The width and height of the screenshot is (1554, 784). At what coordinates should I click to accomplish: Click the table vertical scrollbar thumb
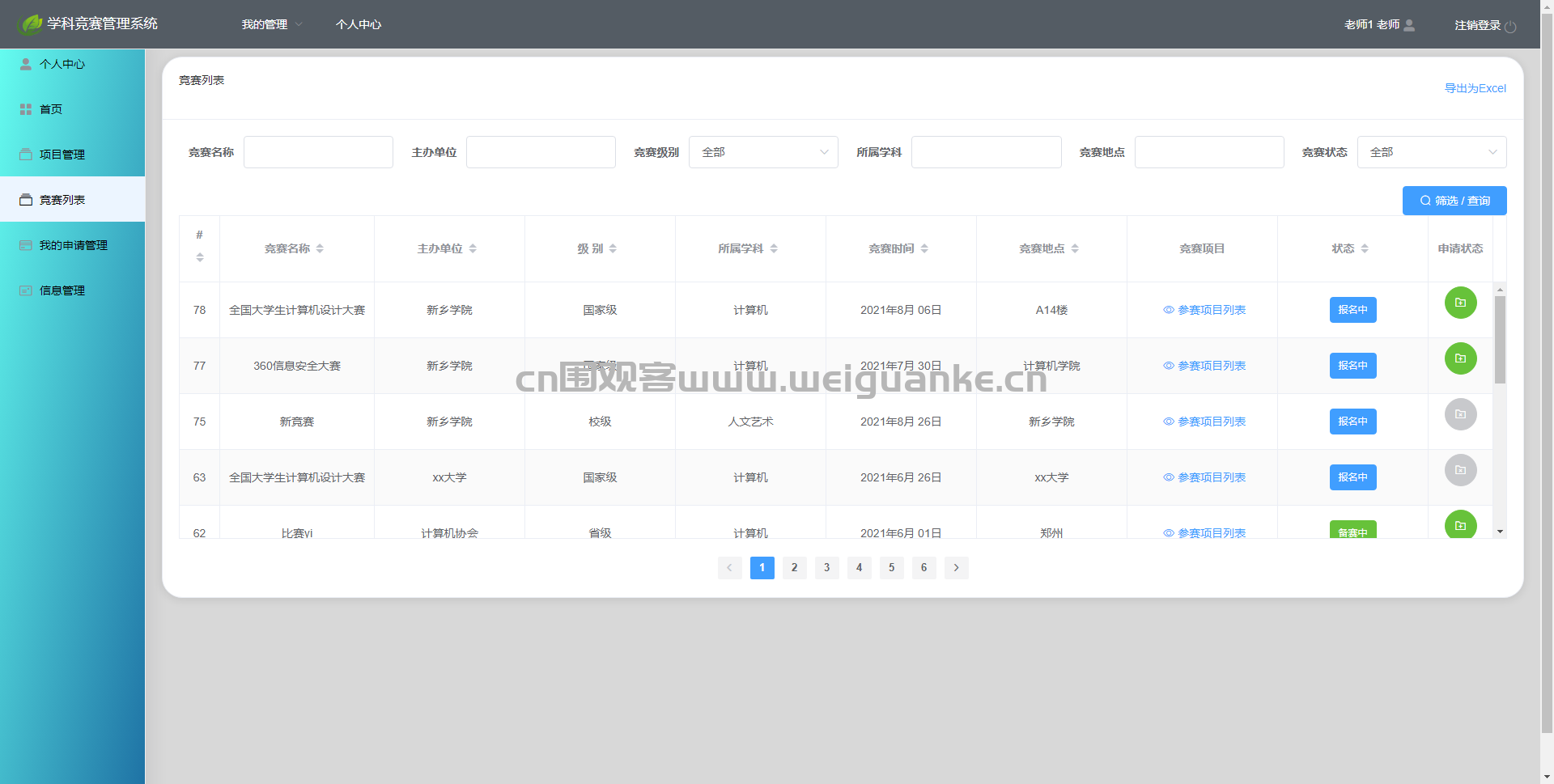pyautogui.click(x=1500, y=339)
